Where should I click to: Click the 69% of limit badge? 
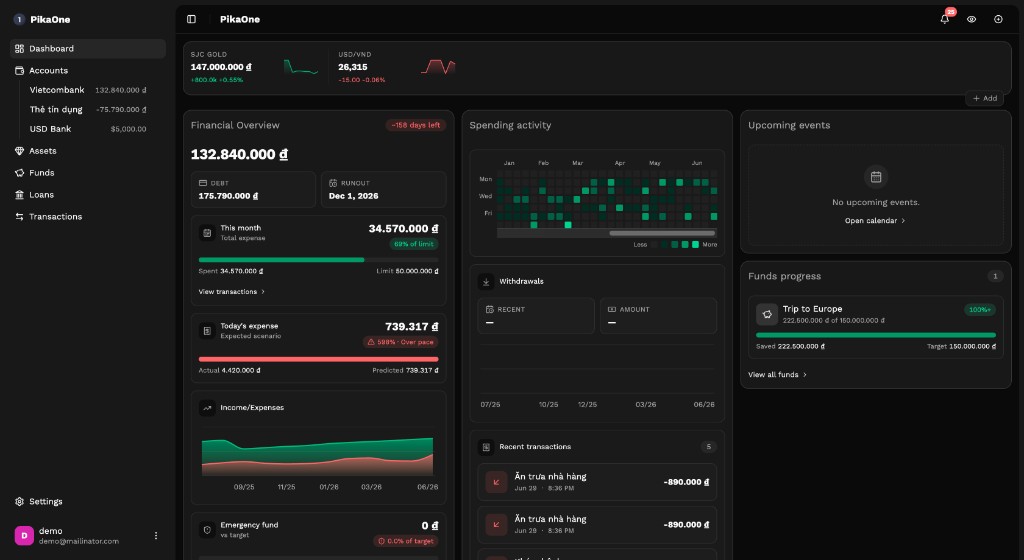click(414, 244)
